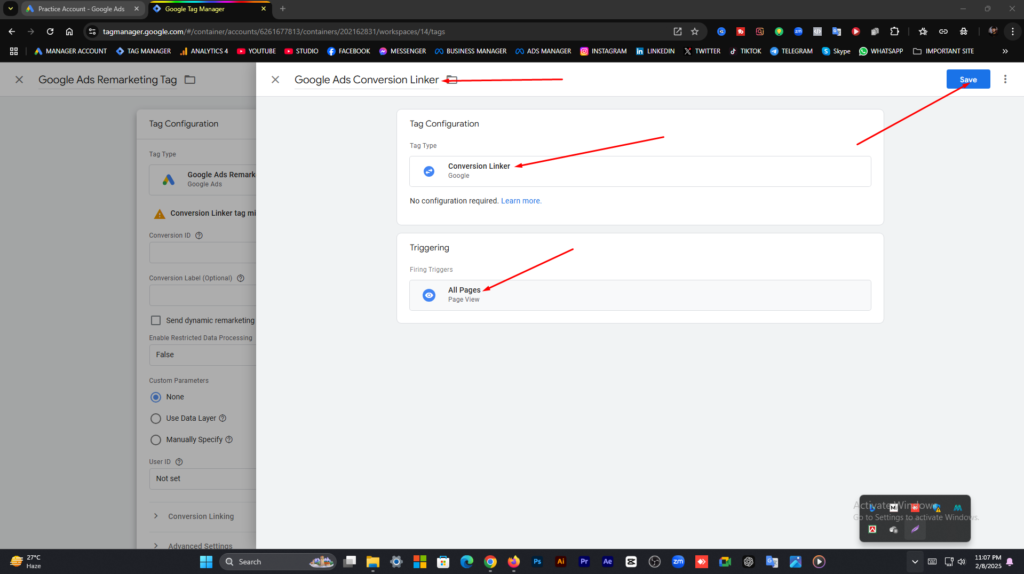1024x574 pixels.
Task: Click the taskbar Search box
Action: click(x=278, y=562)
